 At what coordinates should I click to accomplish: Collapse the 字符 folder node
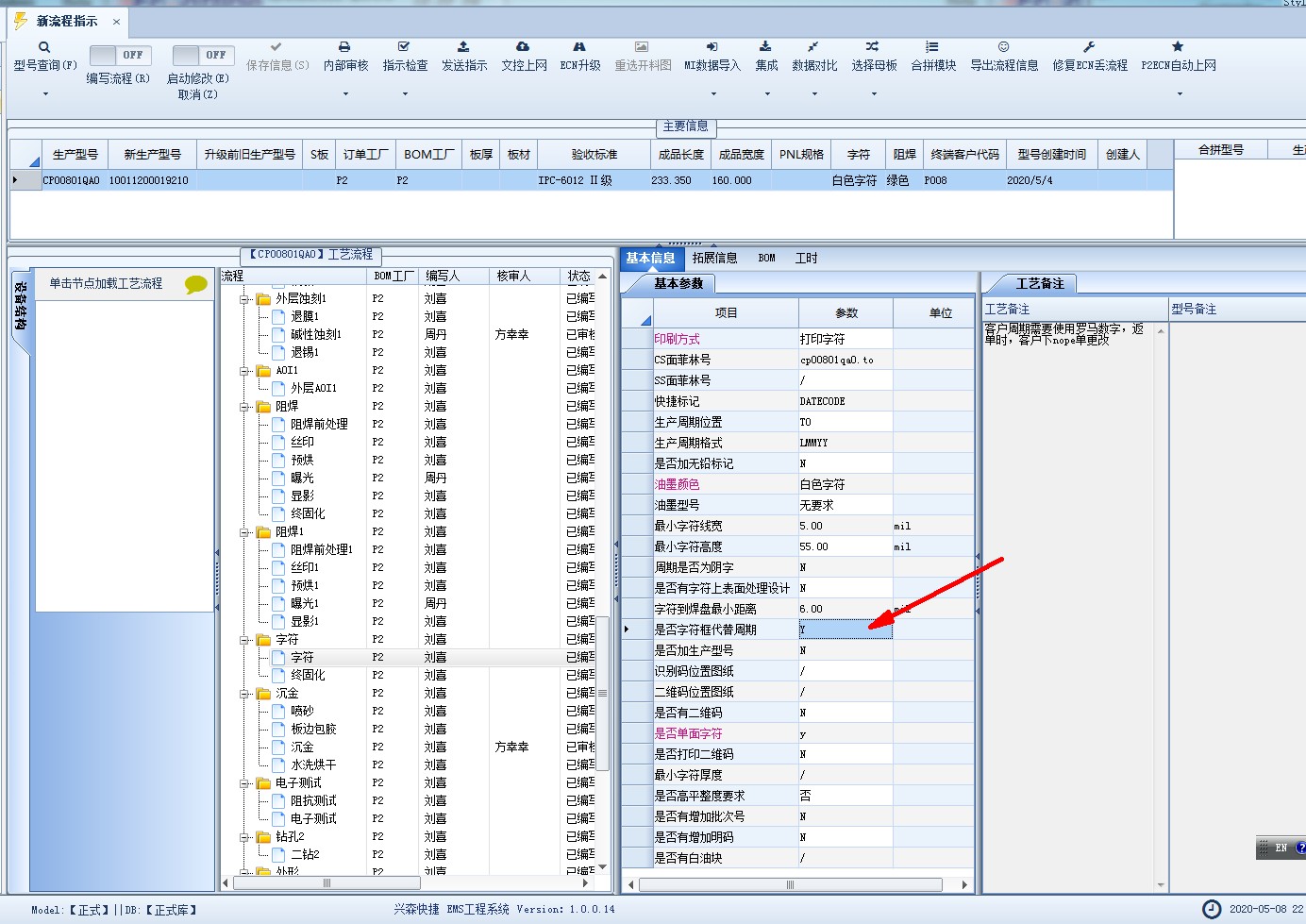point(245,640)
